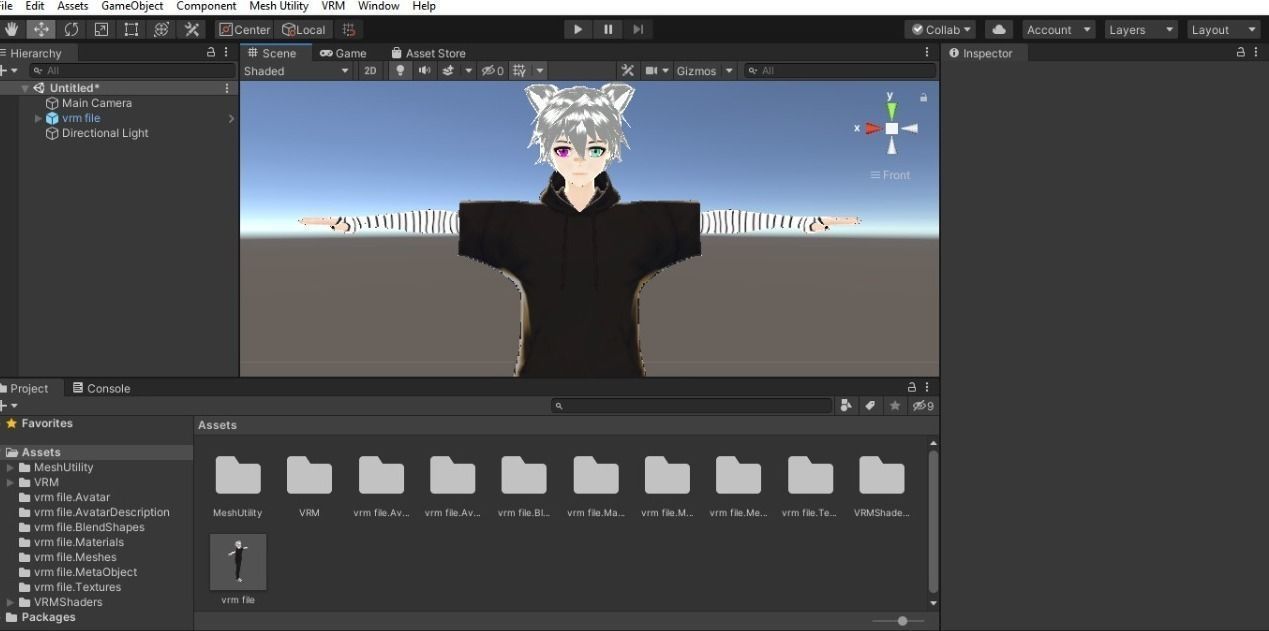Select the Move tool
This screenshot has width=1269, height=631.
click(x=41, y=30)
